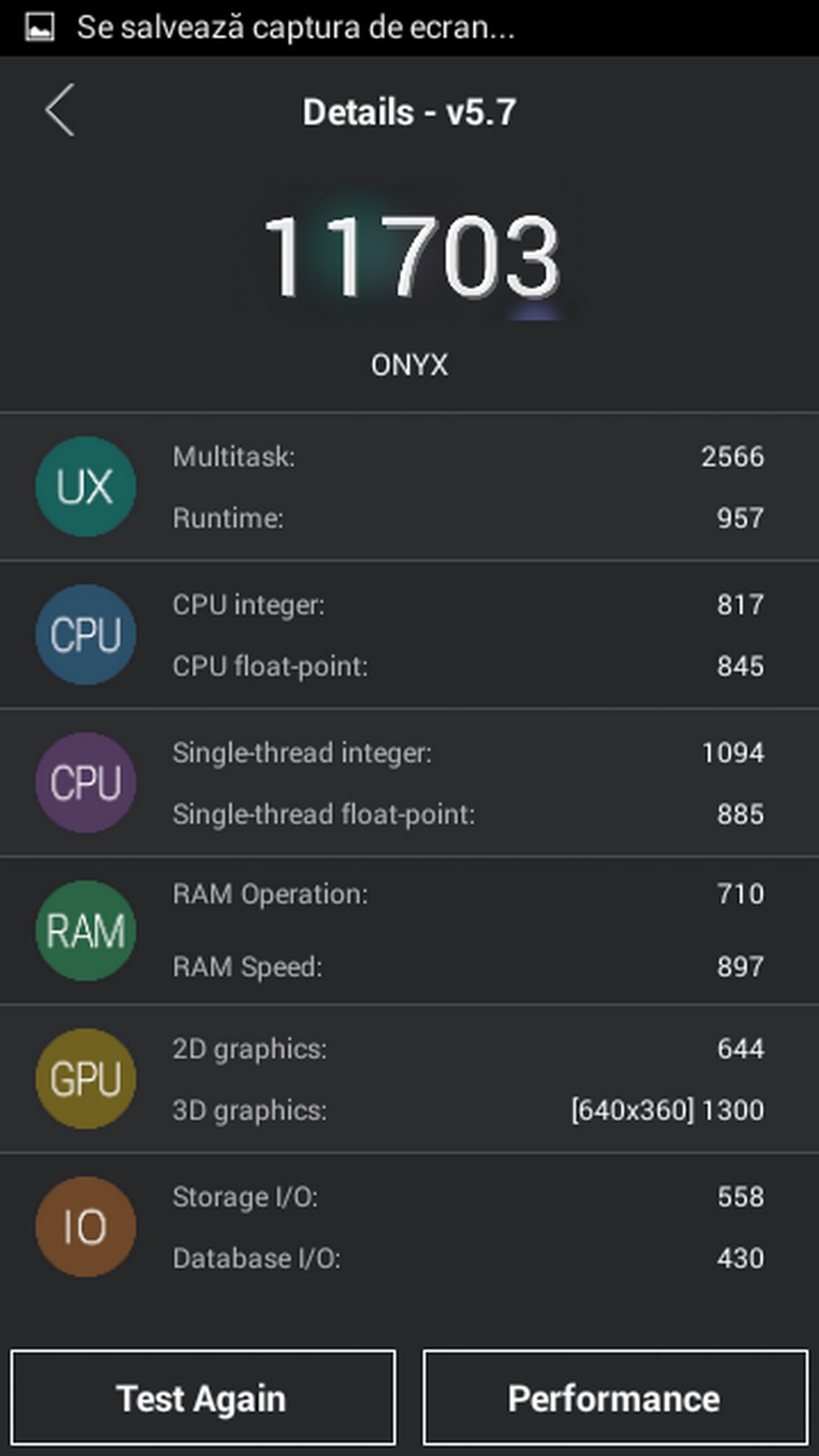The width and height of the screenshot is (819, 1456).
Task: Tap the purple CPU single-thread icon
Action: pyautogui.click(x=86, y=783)
